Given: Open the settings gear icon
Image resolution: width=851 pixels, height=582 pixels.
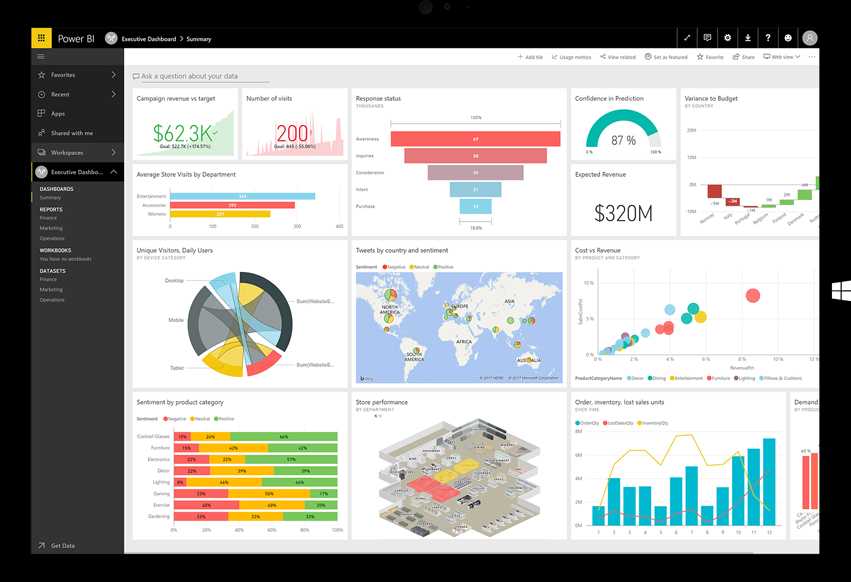Looking at the screenshot, I should (x=728, y=37).
